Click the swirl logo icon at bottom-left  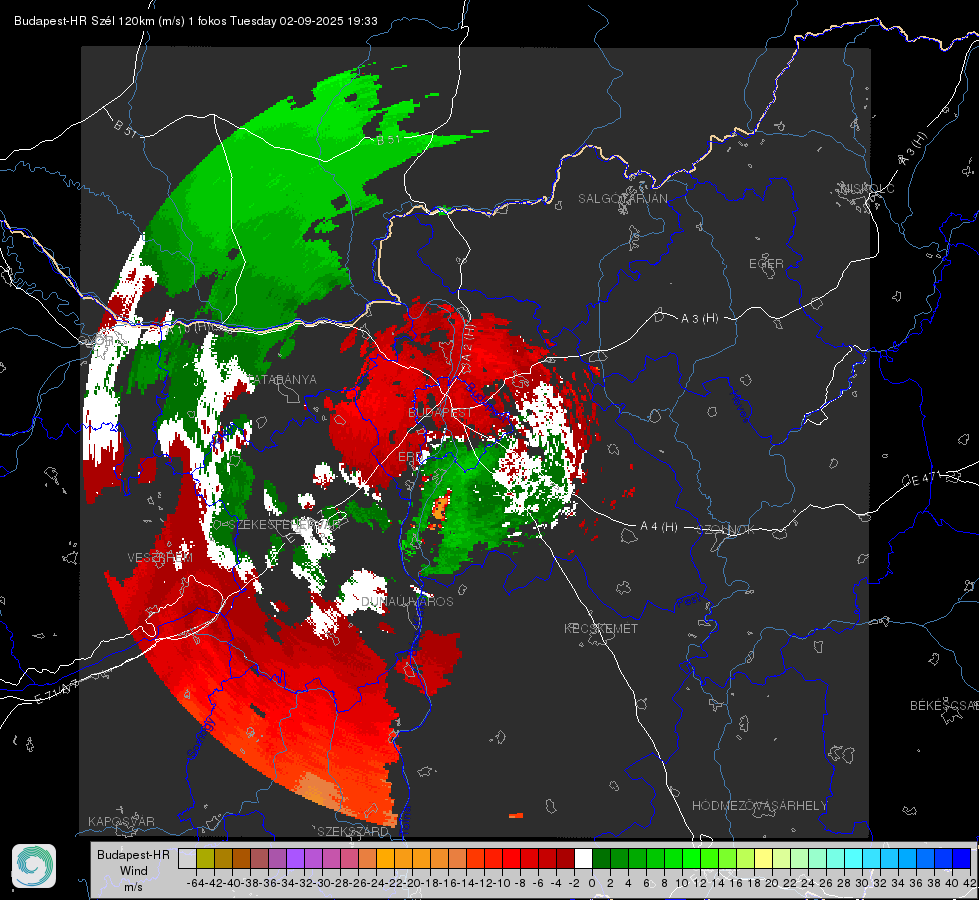coord(34,866)
